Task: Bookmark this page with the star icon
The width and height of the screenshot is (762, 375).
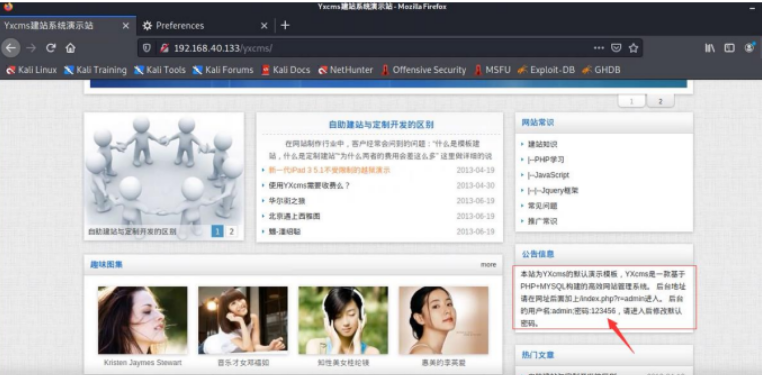Action: click(633, 48)
